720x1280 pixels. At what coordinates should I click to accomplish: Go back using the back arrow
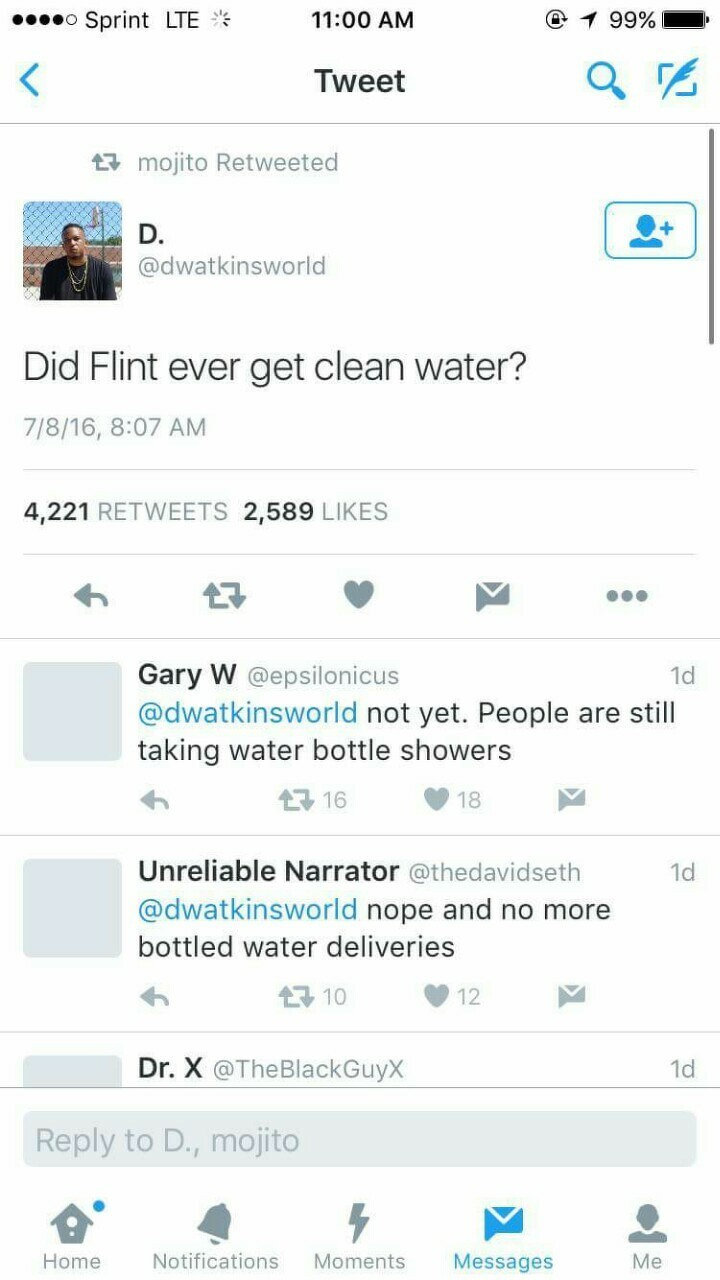(x=31, y=80)
